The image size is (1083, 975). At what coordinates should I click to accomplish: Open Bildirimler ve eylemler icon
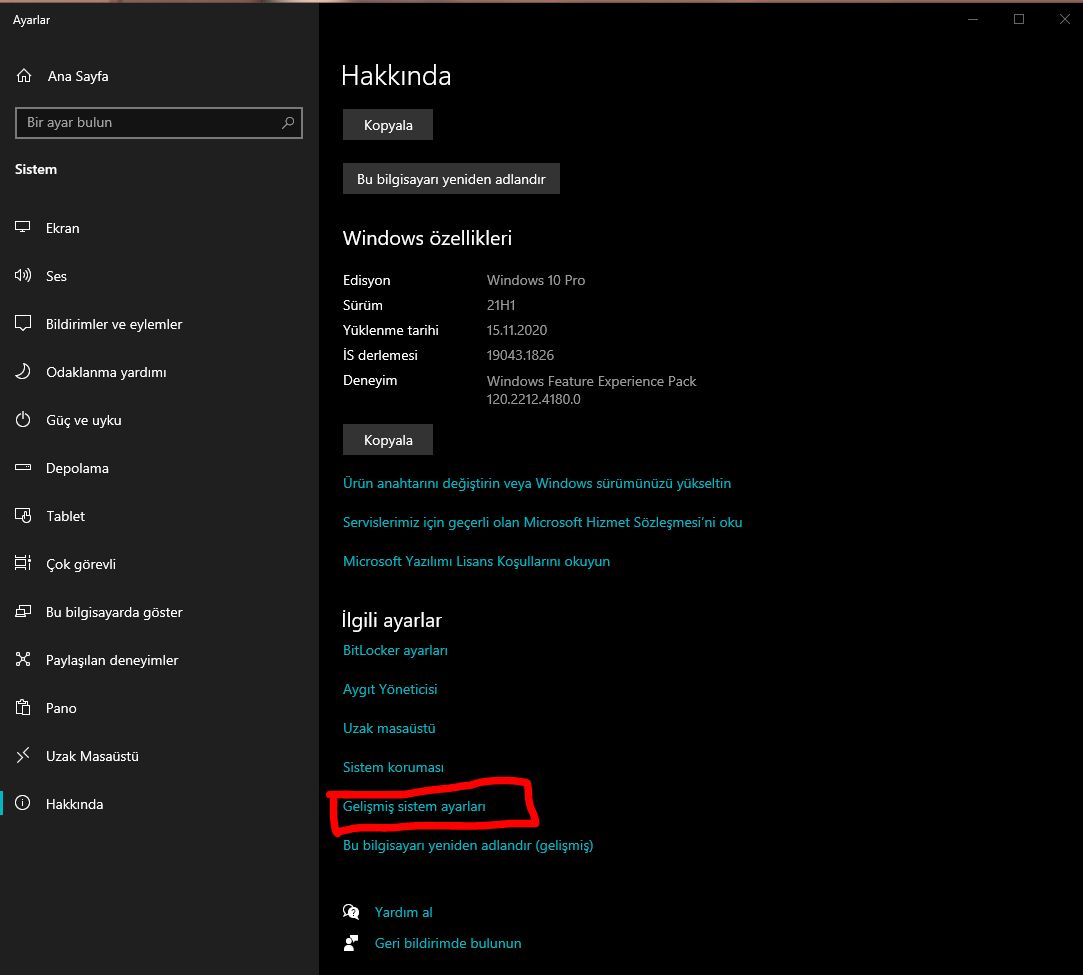[23, 324]
